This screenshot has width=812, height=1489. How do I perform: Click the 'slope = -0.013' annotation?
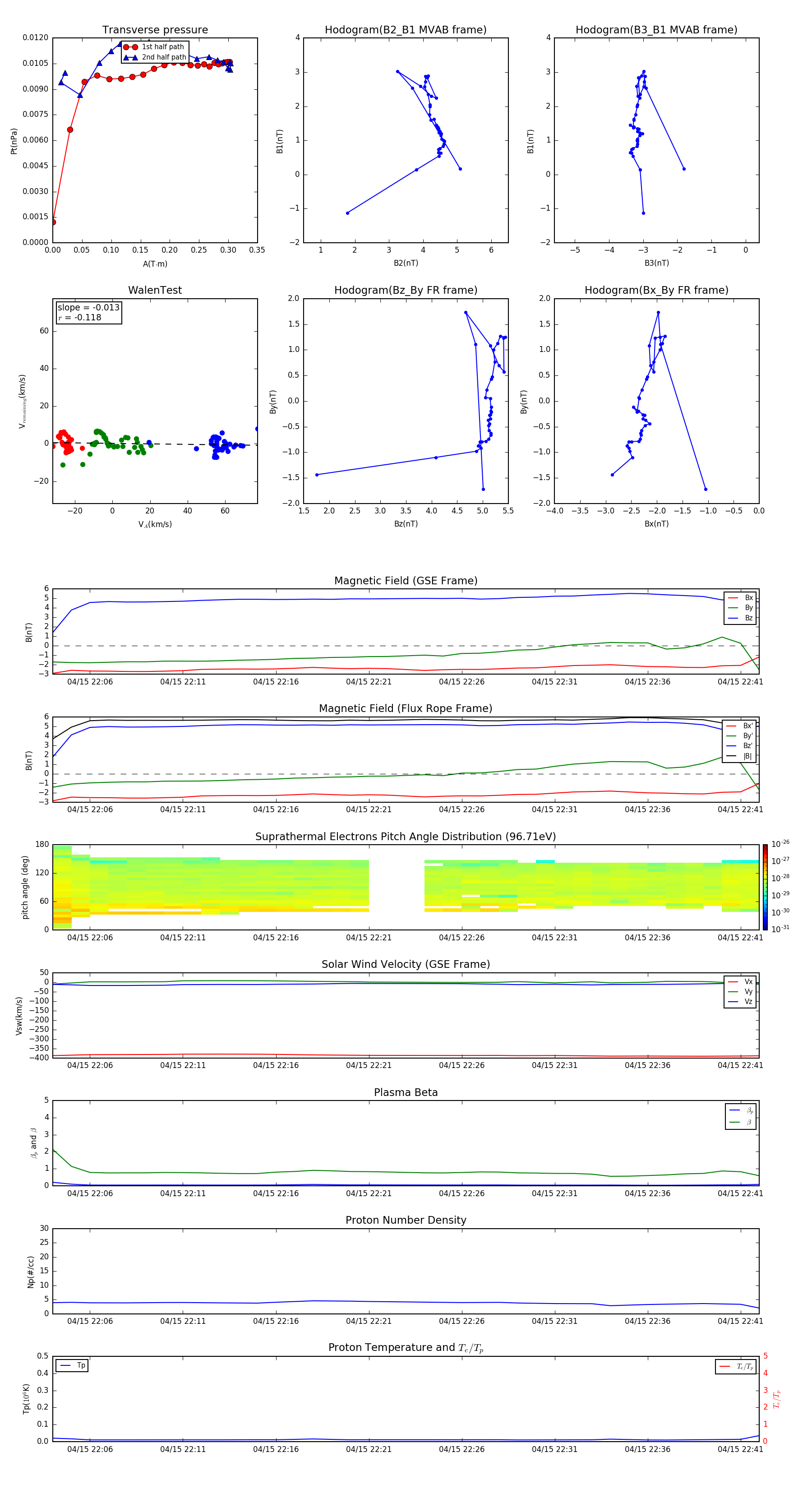click(88, 308)
